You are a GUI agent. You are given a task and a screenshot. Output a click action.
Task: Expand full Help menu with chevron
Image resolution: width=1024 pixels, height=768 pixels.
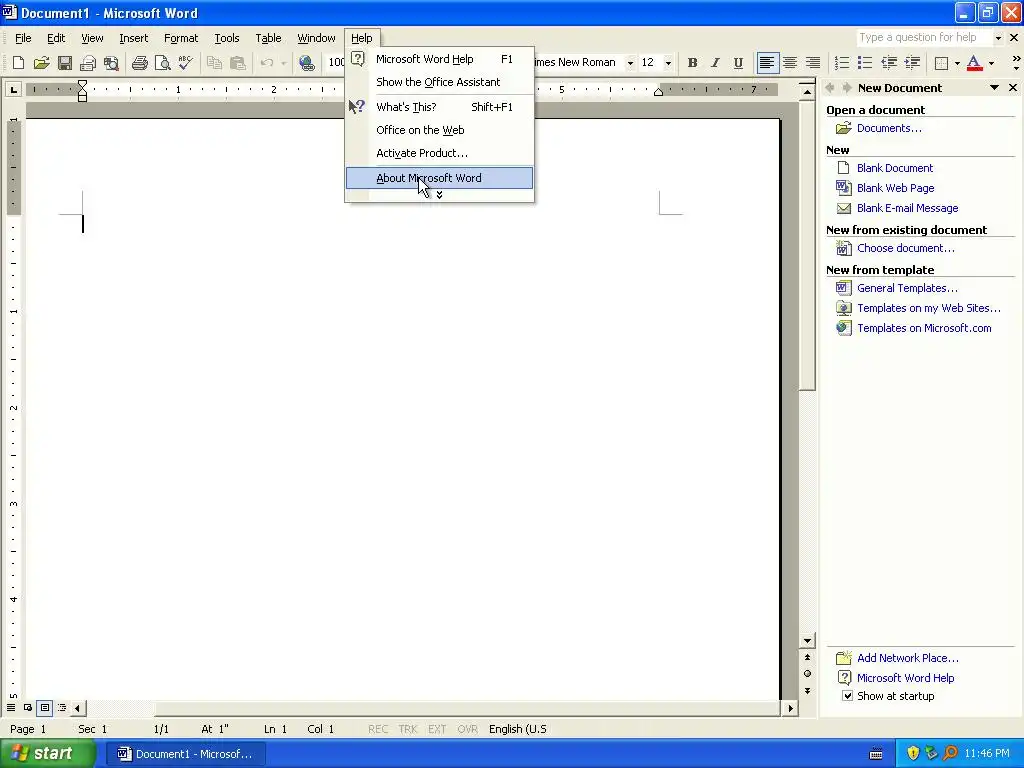(x=440, y=195)
